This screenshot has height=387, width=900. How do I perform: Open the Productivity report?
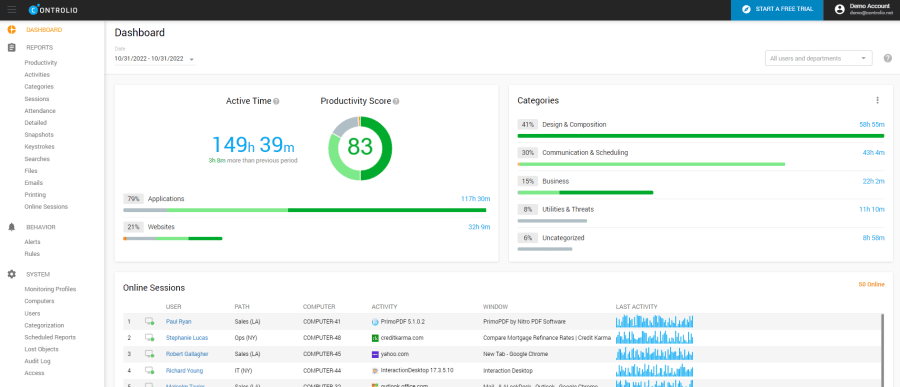click(41, 63)
